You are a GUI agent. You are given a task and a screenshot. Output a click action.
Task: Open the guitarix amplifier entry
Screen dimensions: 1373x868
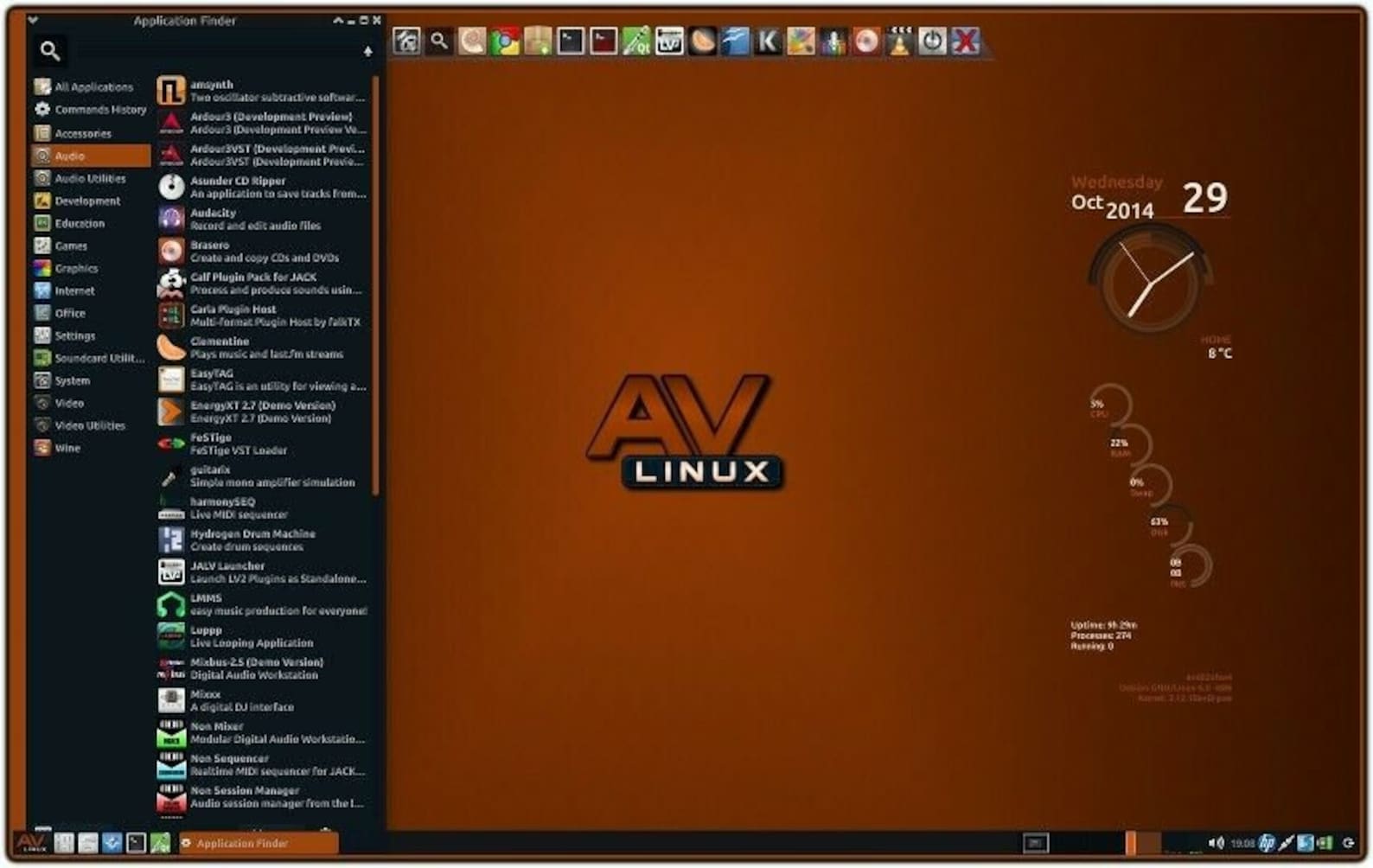pos(264,475)
